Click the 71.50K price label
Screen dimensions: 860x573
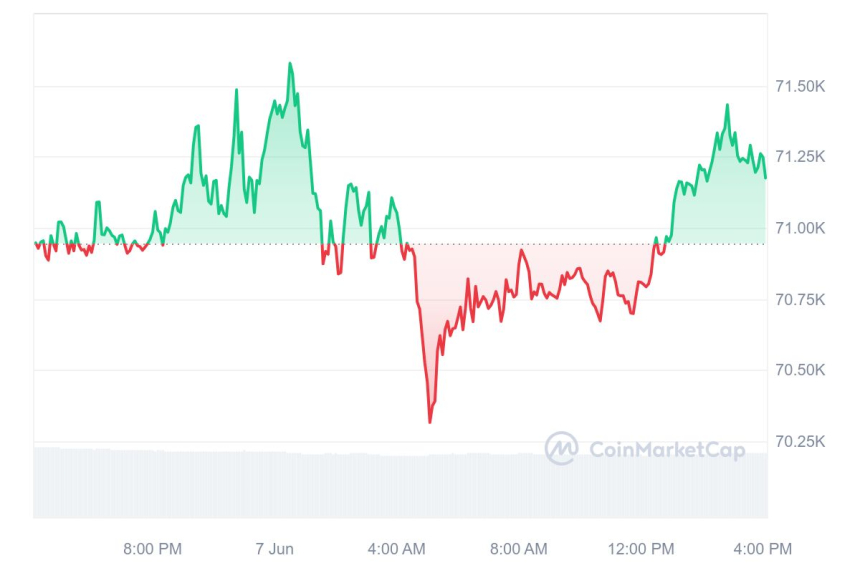801,87
